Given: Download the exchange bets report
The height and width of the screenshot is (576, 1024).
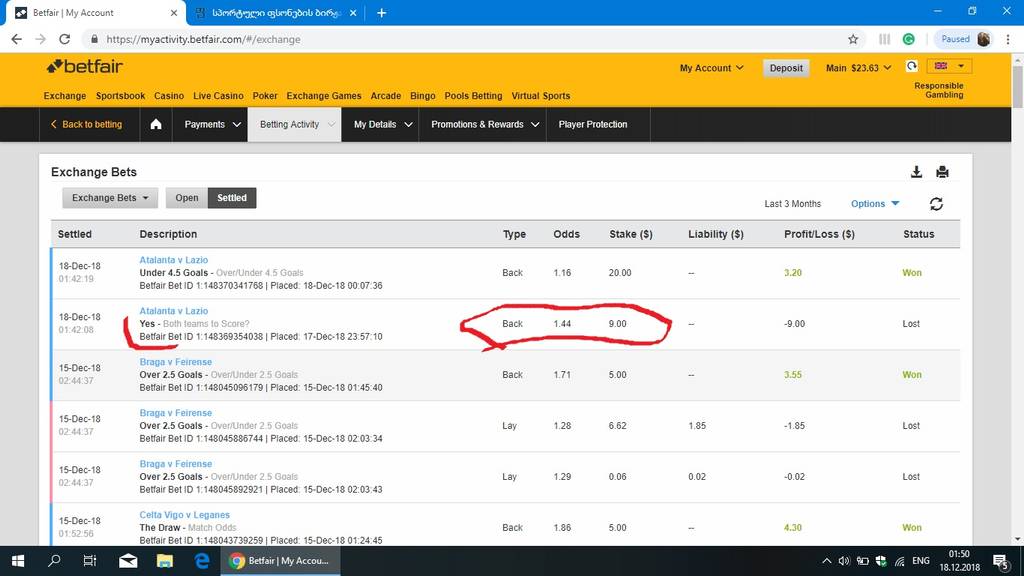Looking at the screenshot, I should point(916,172).
